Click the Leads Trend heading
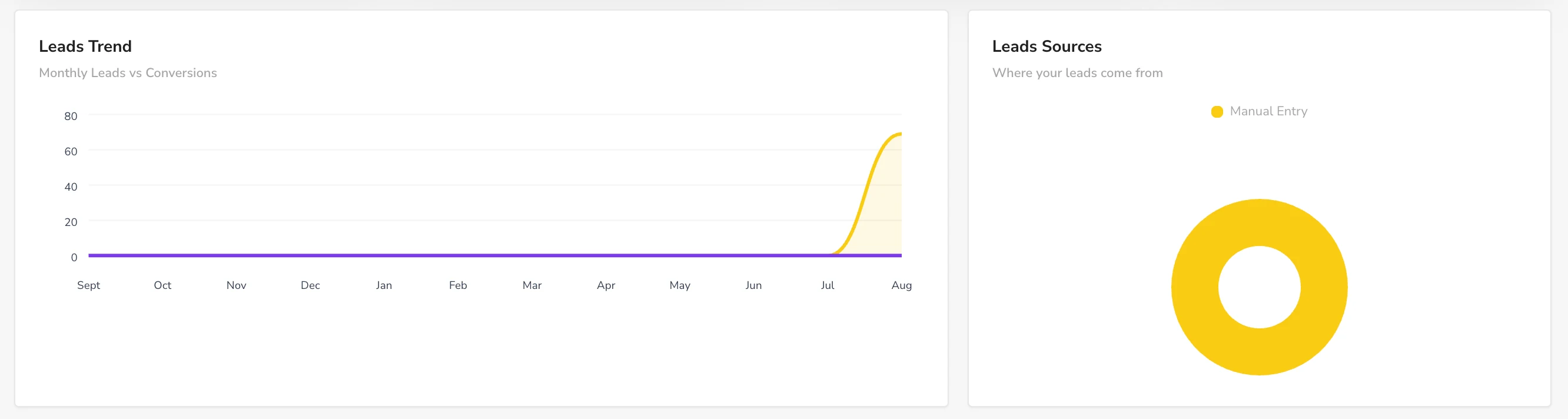This screenshot has height=419, width=1568. point(85,46)
